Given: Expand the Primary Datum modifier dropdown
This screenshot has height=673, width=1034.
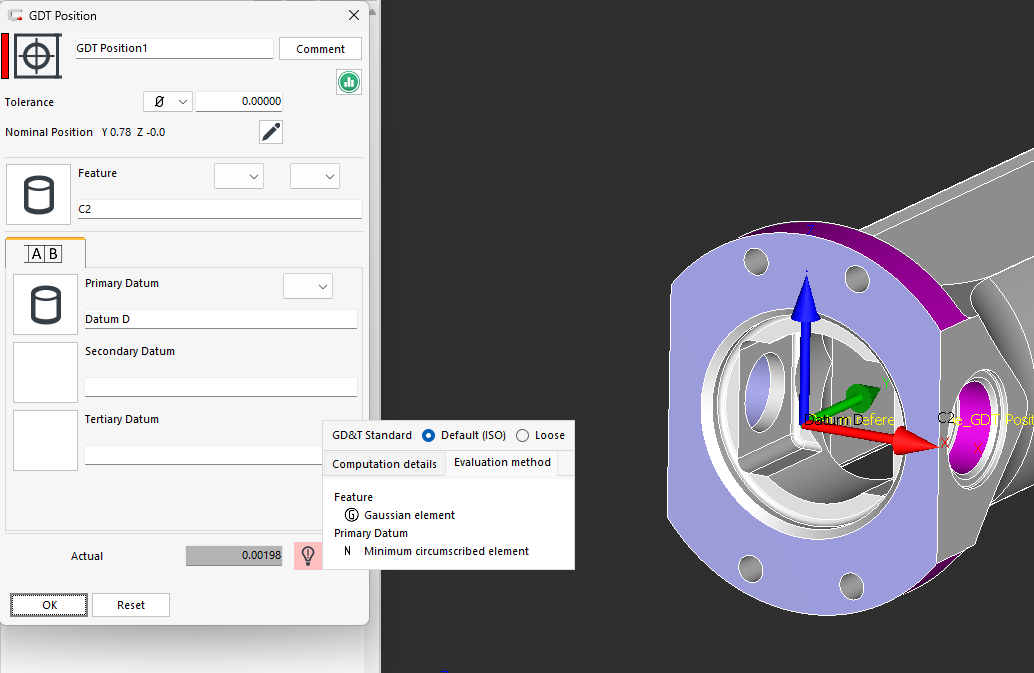Looking at the screenshot, I should pos(308,286).
